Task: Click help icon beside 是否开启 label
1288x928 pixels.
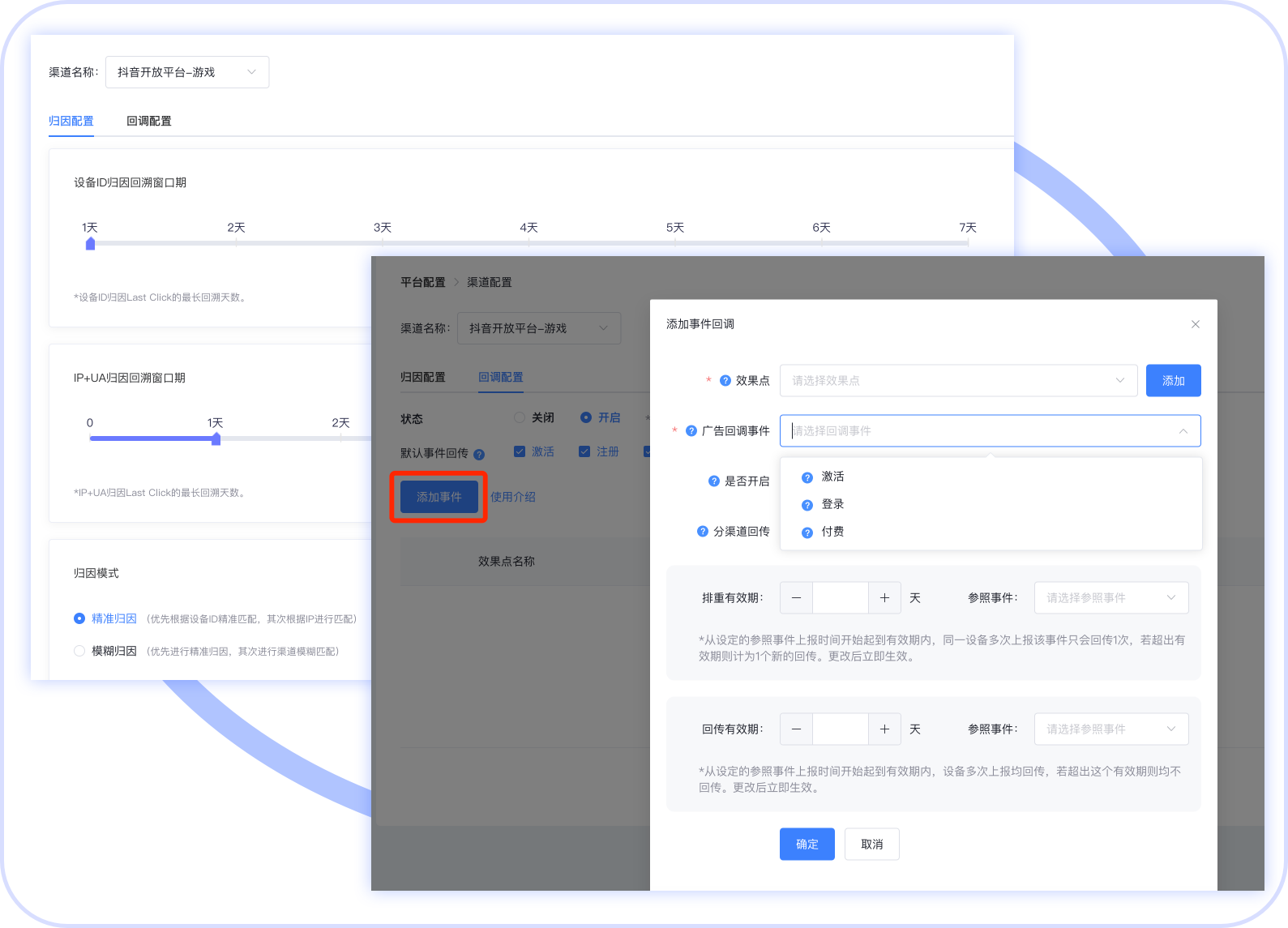Action: [x=714, y=481]
